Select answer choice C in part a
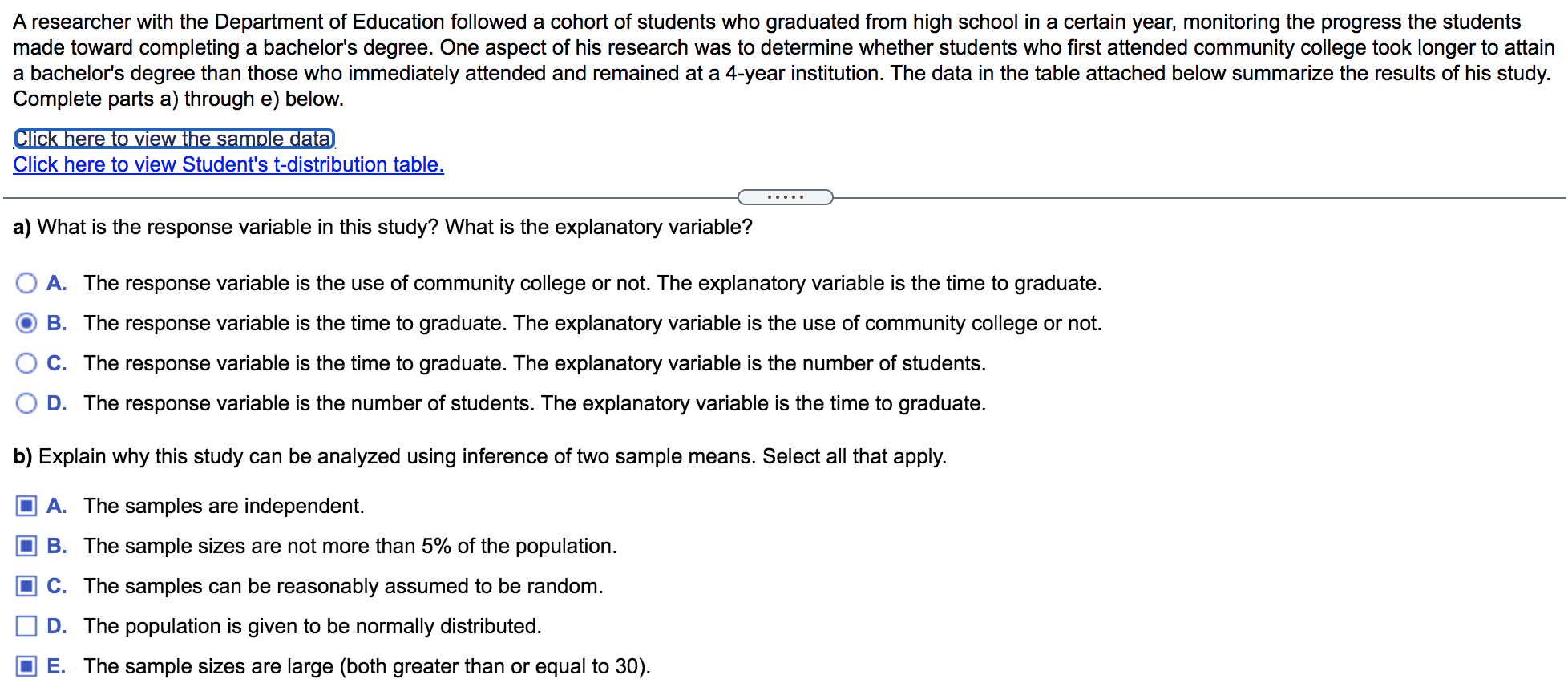The image size is (1568, 699). coord(26,363)
